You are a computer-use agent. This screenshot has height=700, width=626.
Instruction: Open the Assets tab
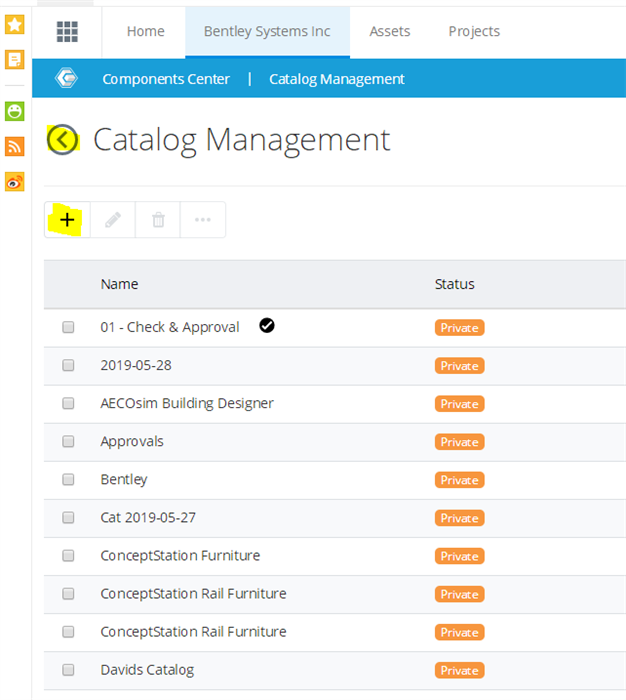click(x=389, y=31)
